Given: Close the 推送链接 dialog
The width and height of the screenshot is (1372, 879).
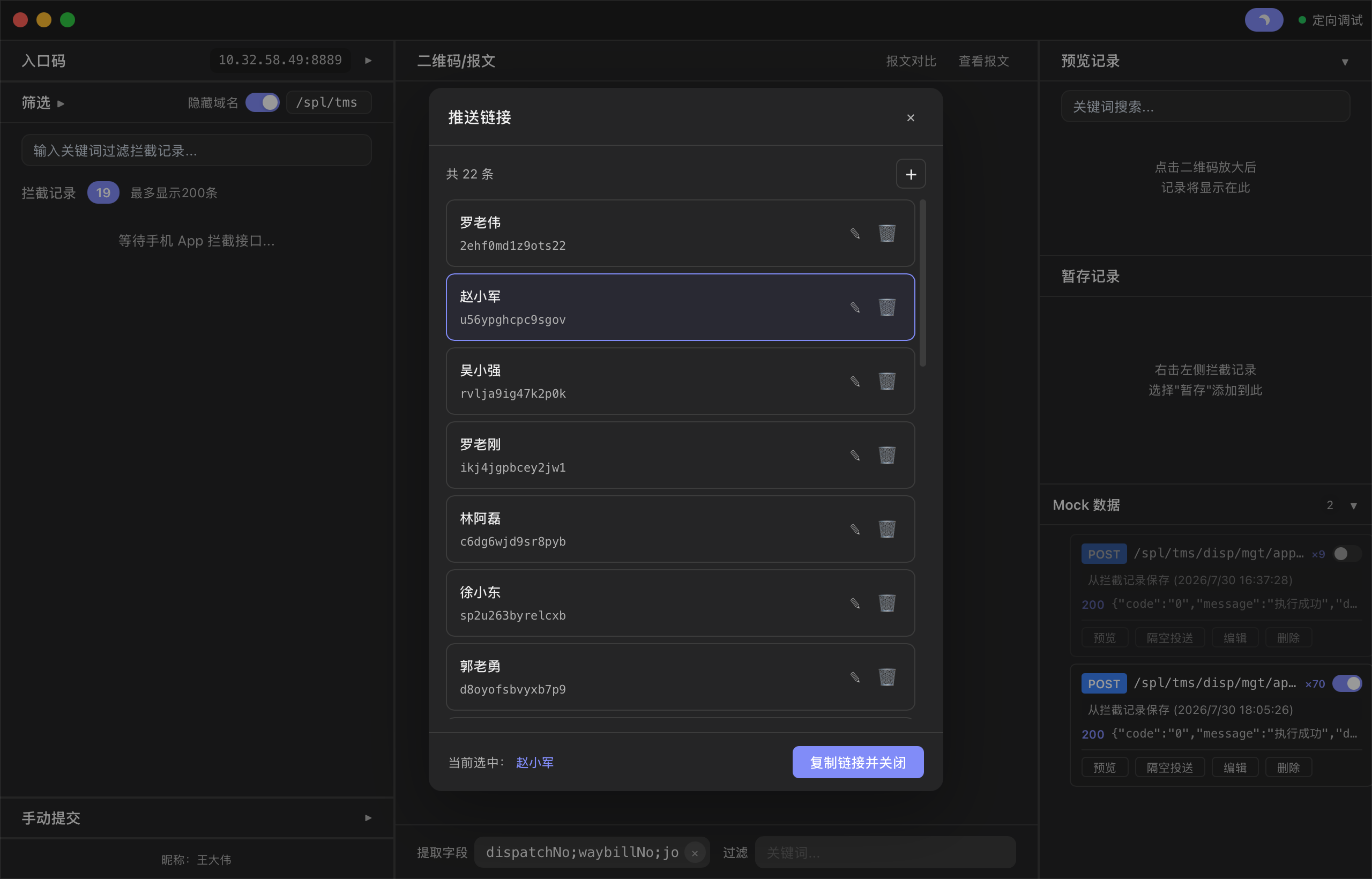Looking at the screenshot, I should [x=911, y=117].
